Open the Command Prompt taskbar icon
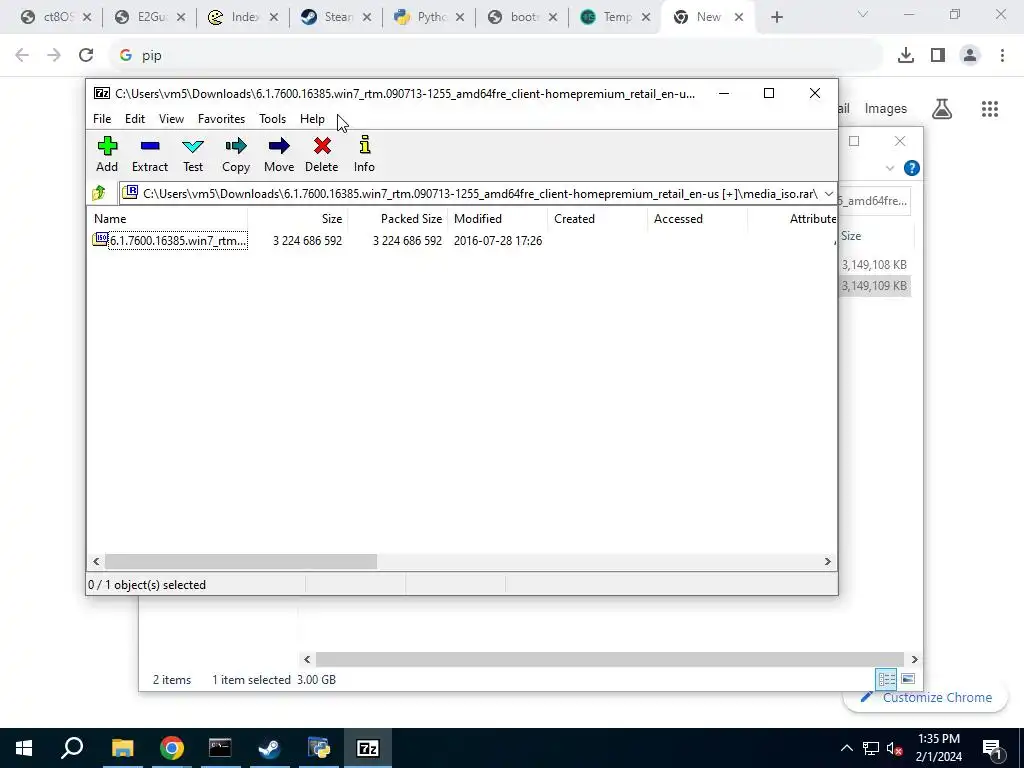Viewport: 1024px width, 768px height. click(x=220, y=748)
